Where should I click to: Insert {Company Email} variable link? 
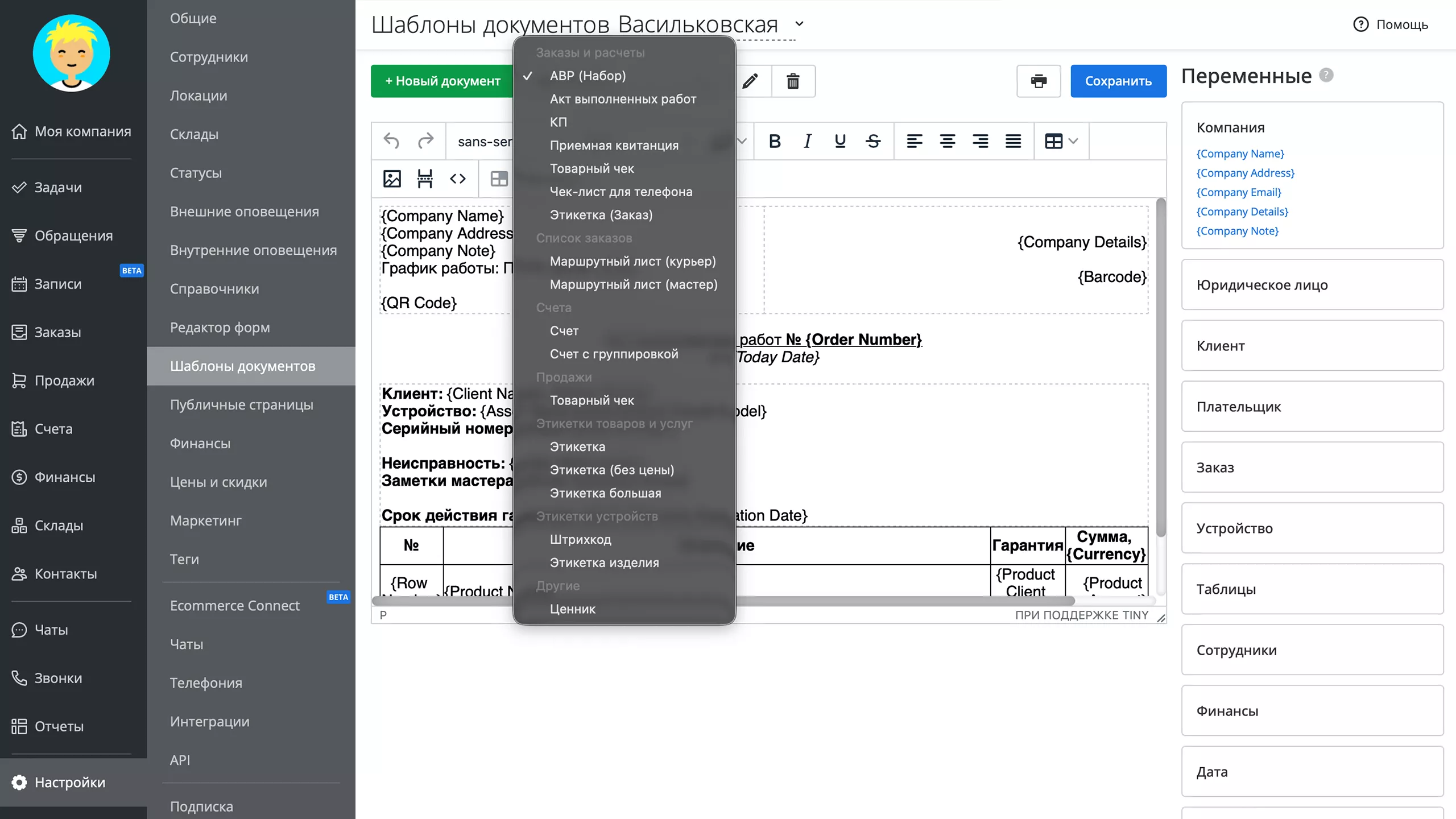click(1239, 192)
